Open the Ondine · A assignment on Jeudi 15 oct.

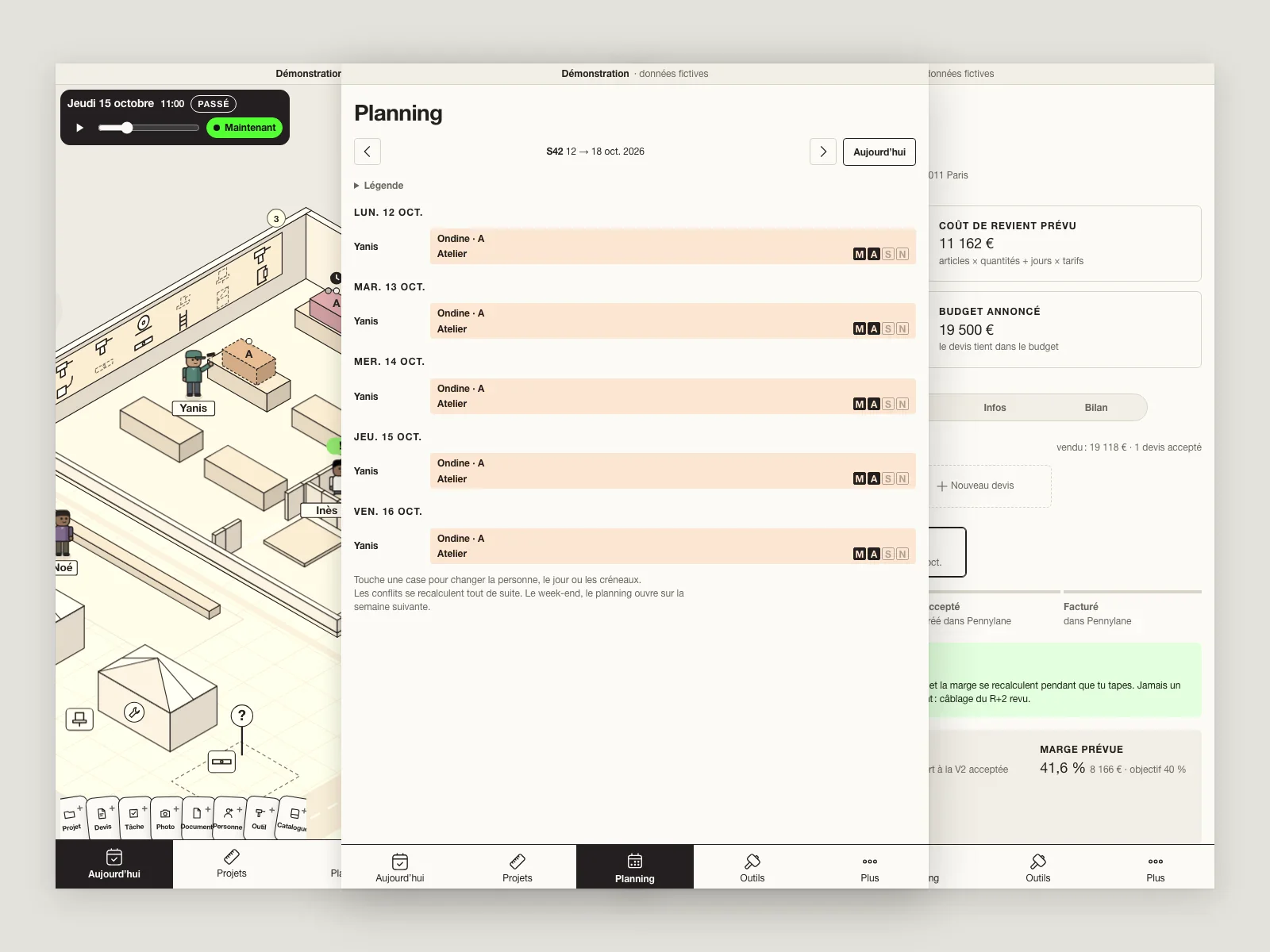tap(673, 470)
